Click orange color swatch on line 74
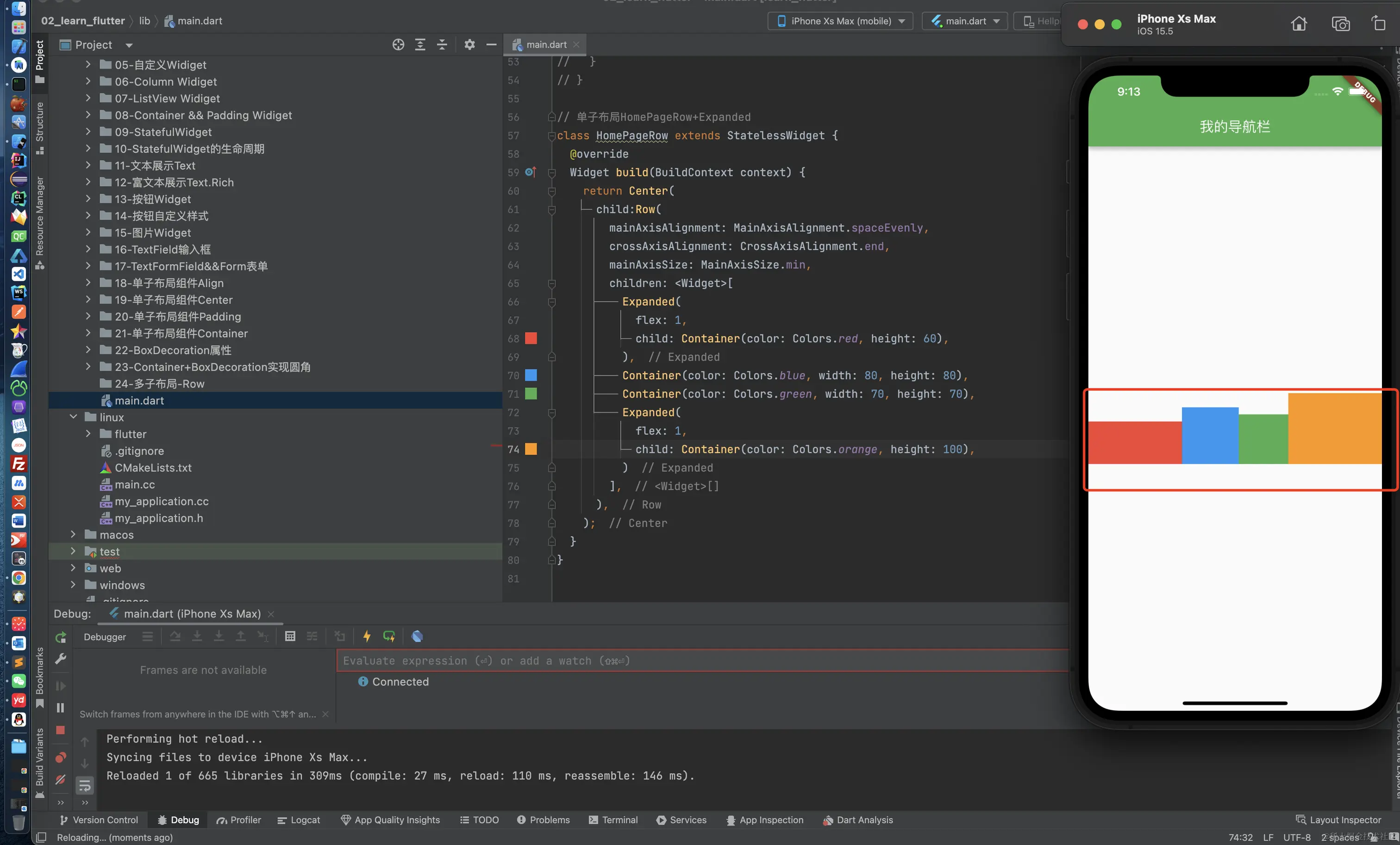The height and width of the screenshot is (845, 1400). pyautogui.click(x=531, y=450)
